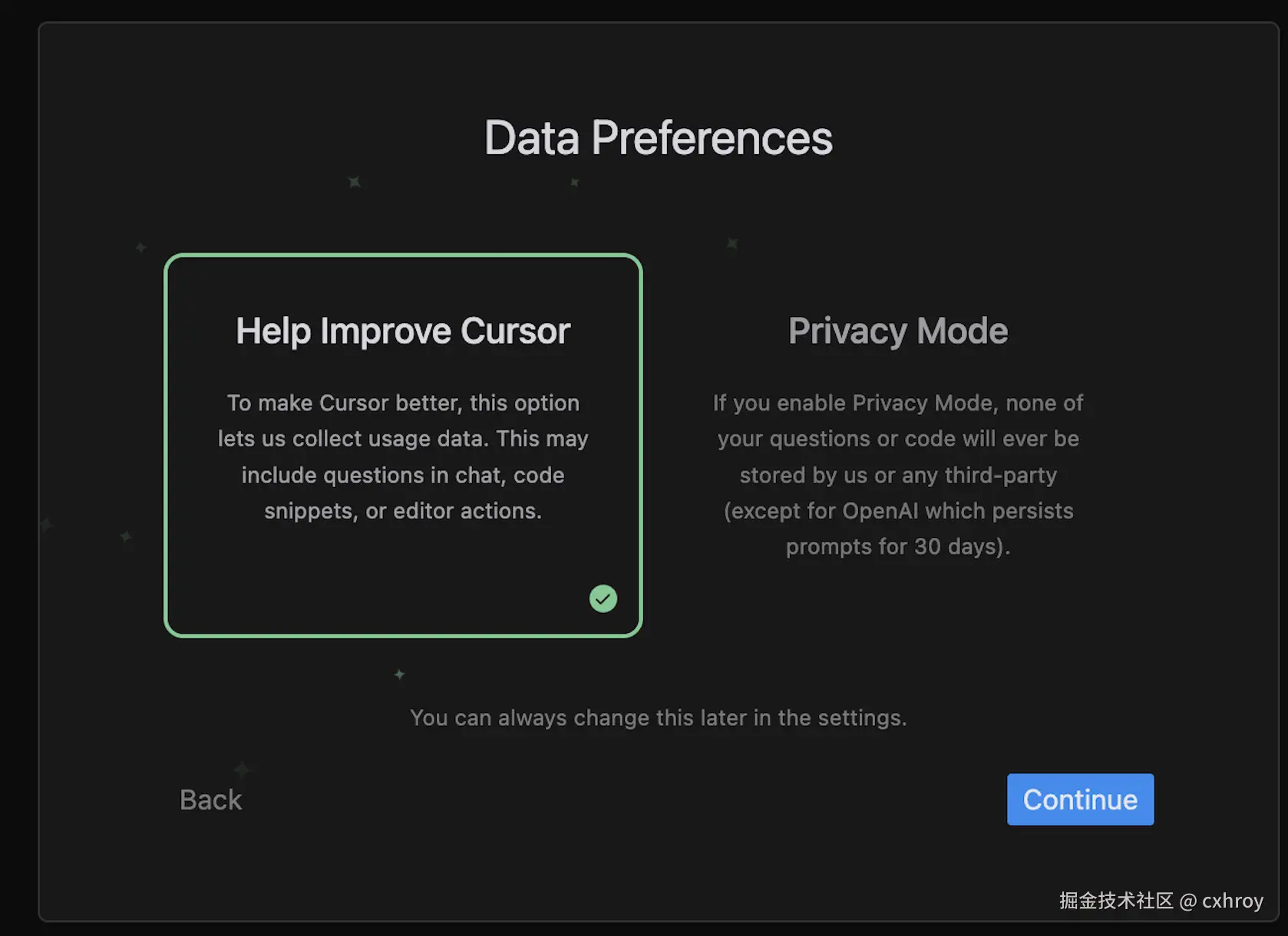The image size is (1288, 936).
Task: Click the sparkle outside the green card's top-left corner
Action: pos(140,247)
